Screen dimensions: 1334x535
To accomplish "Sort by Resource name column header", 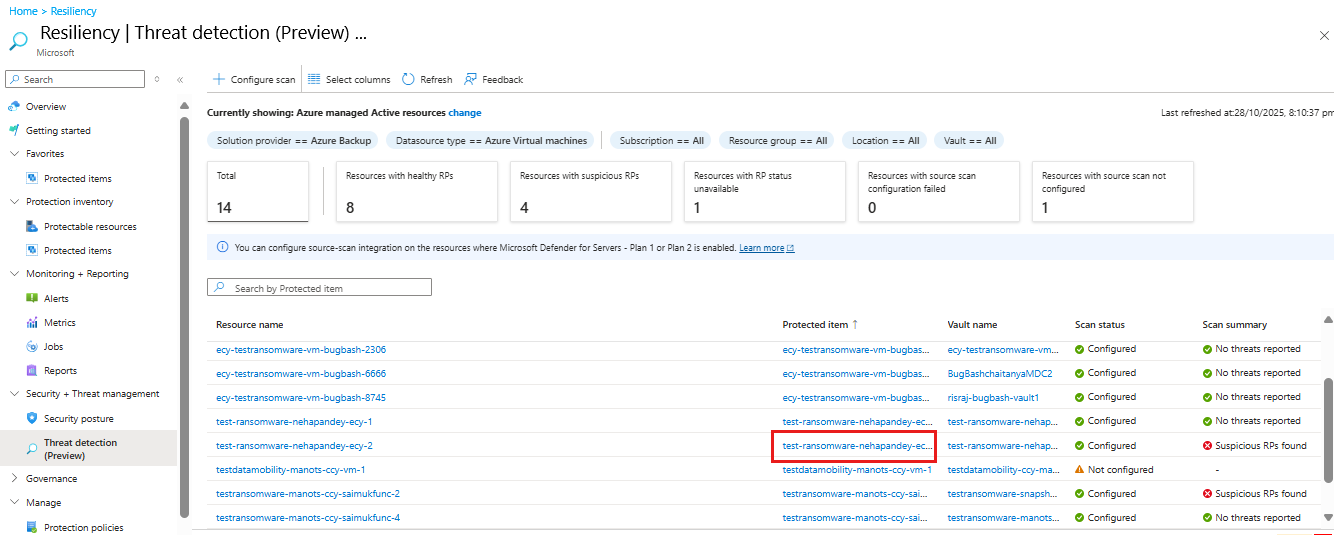I will coord(249,324).
